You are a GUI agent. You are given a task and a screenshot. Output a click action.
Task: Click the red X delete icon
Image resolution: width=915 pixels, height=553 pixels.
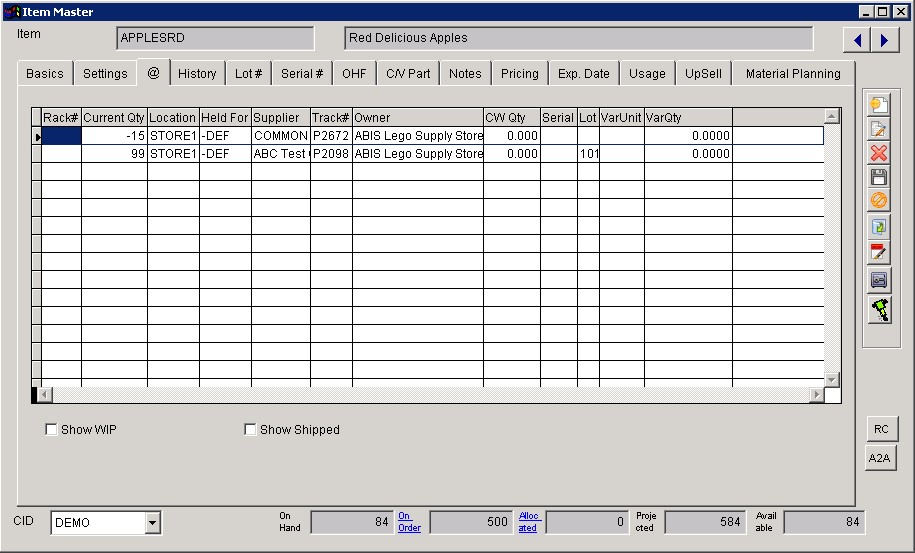879,153
